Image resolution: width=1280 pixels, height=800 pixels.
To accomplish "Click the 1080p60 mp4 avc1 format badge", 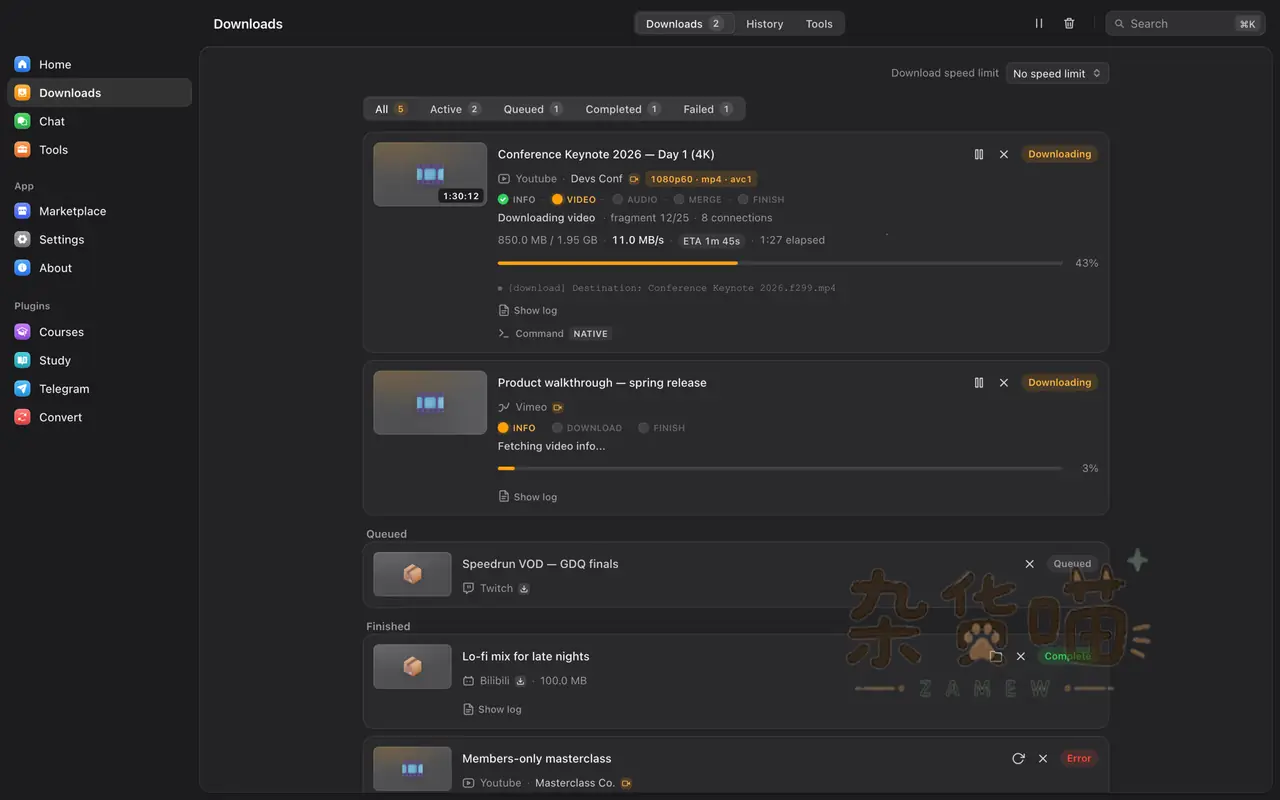I will 702,179.
